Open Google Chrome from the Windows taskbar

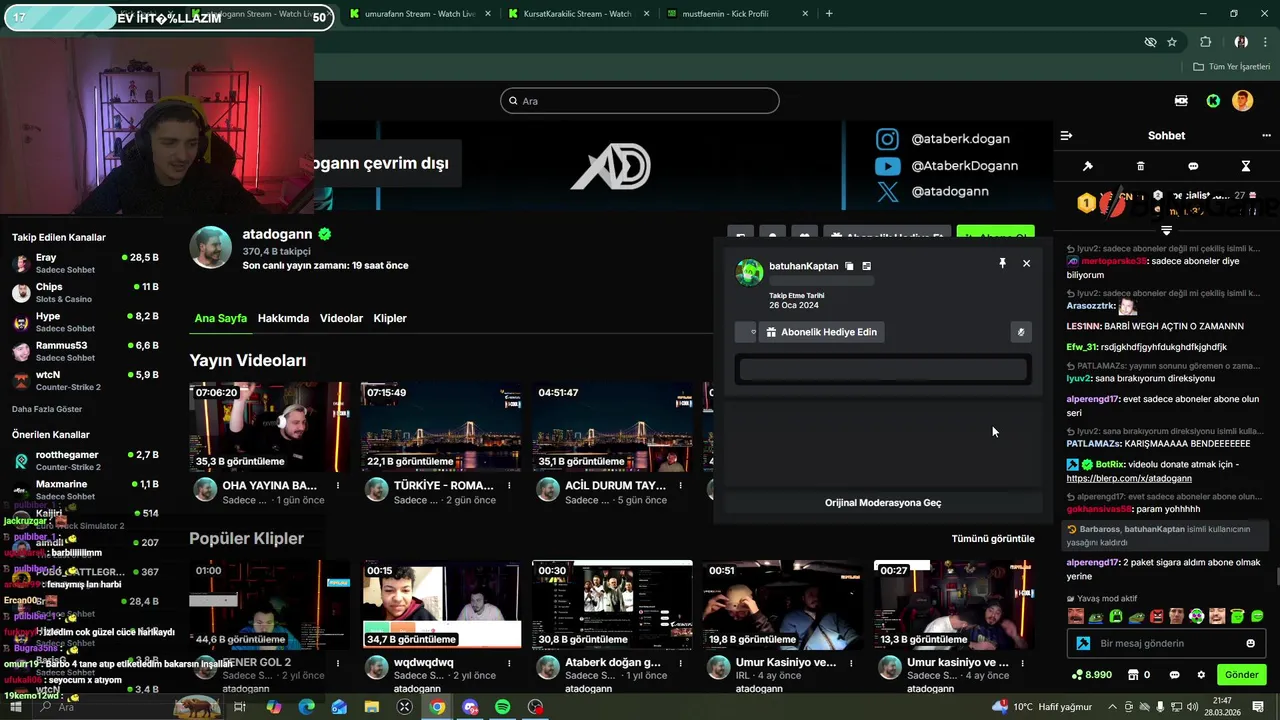click(437, 707)
